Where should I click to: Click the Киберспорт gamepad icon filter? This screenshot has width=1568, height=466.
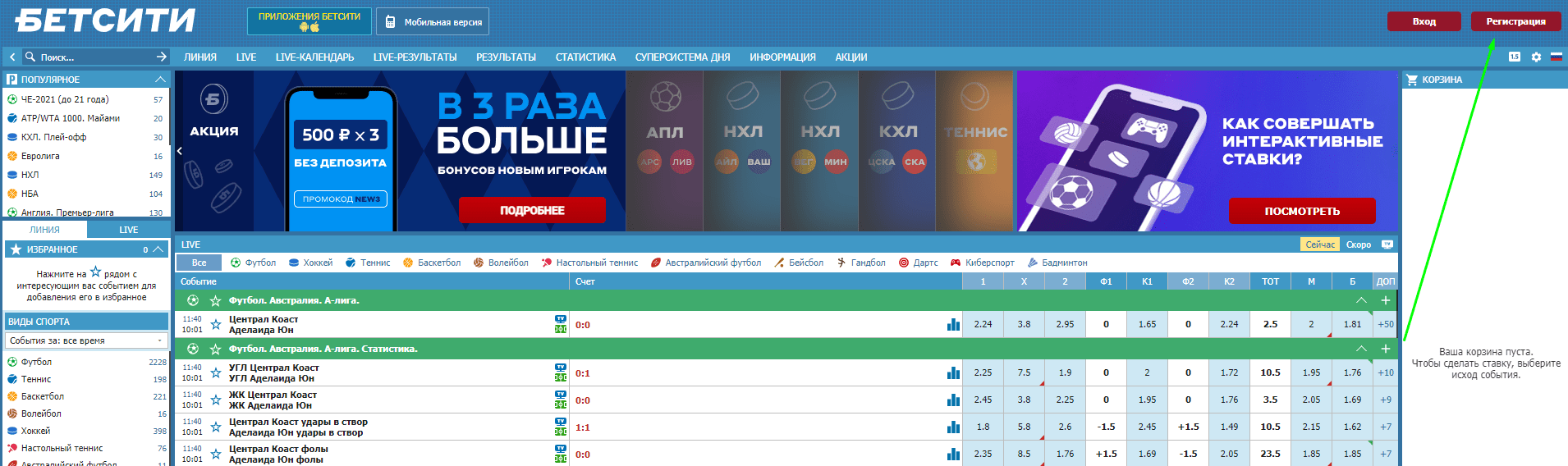click(956, 263)
